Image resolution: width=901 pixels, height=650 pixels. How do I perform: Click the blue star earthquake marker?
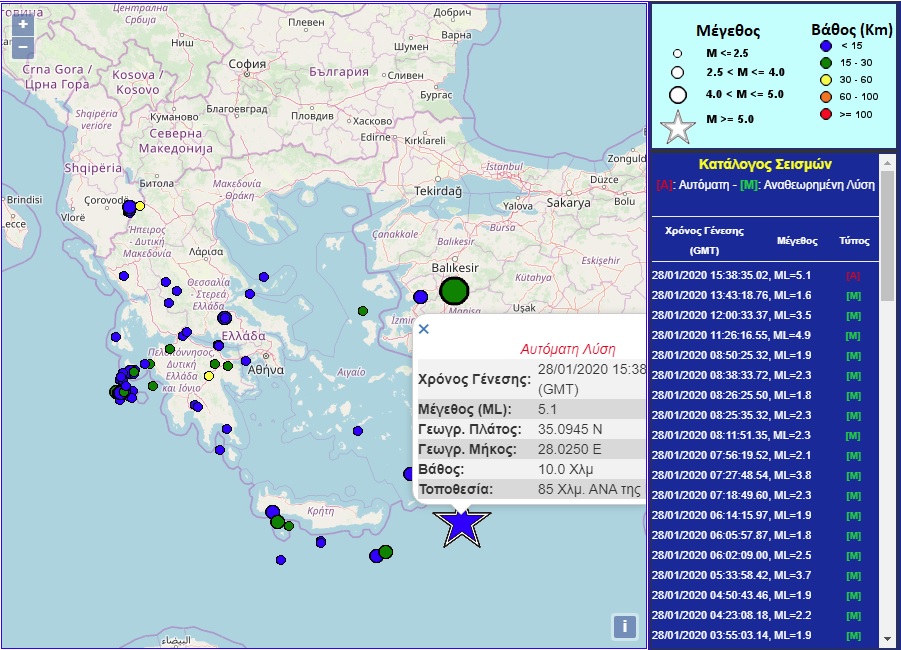tap(461, 524)
